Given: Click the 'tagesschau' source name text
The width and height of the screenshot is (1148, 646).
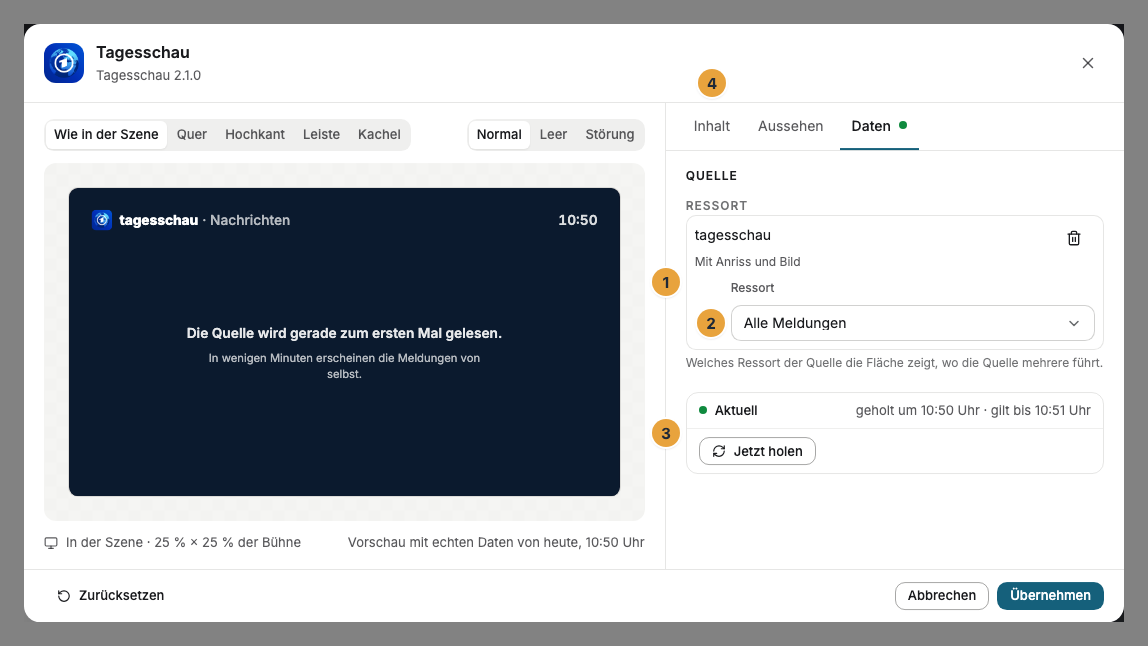Looking at the screenshot, I should point(732,235).
